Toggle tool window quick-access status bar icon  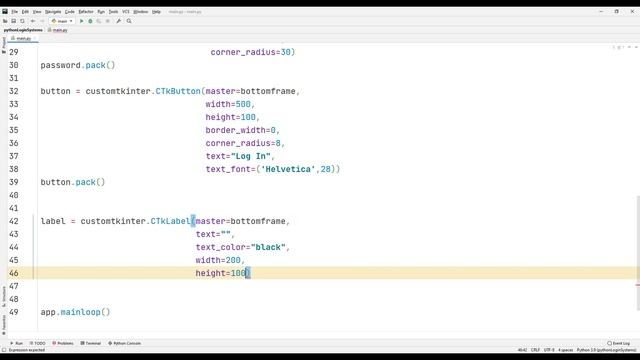pos(4,350)
